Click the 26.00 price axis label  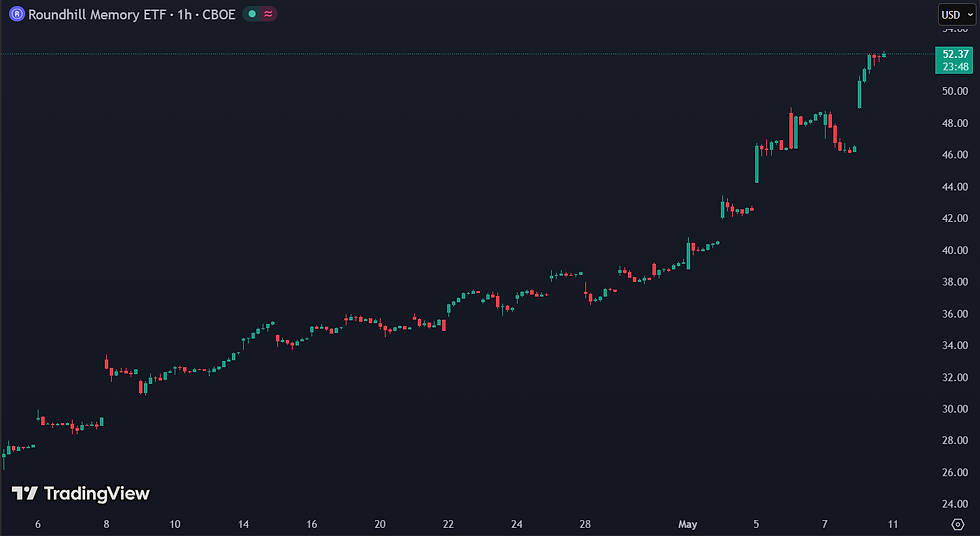point(955,472)
